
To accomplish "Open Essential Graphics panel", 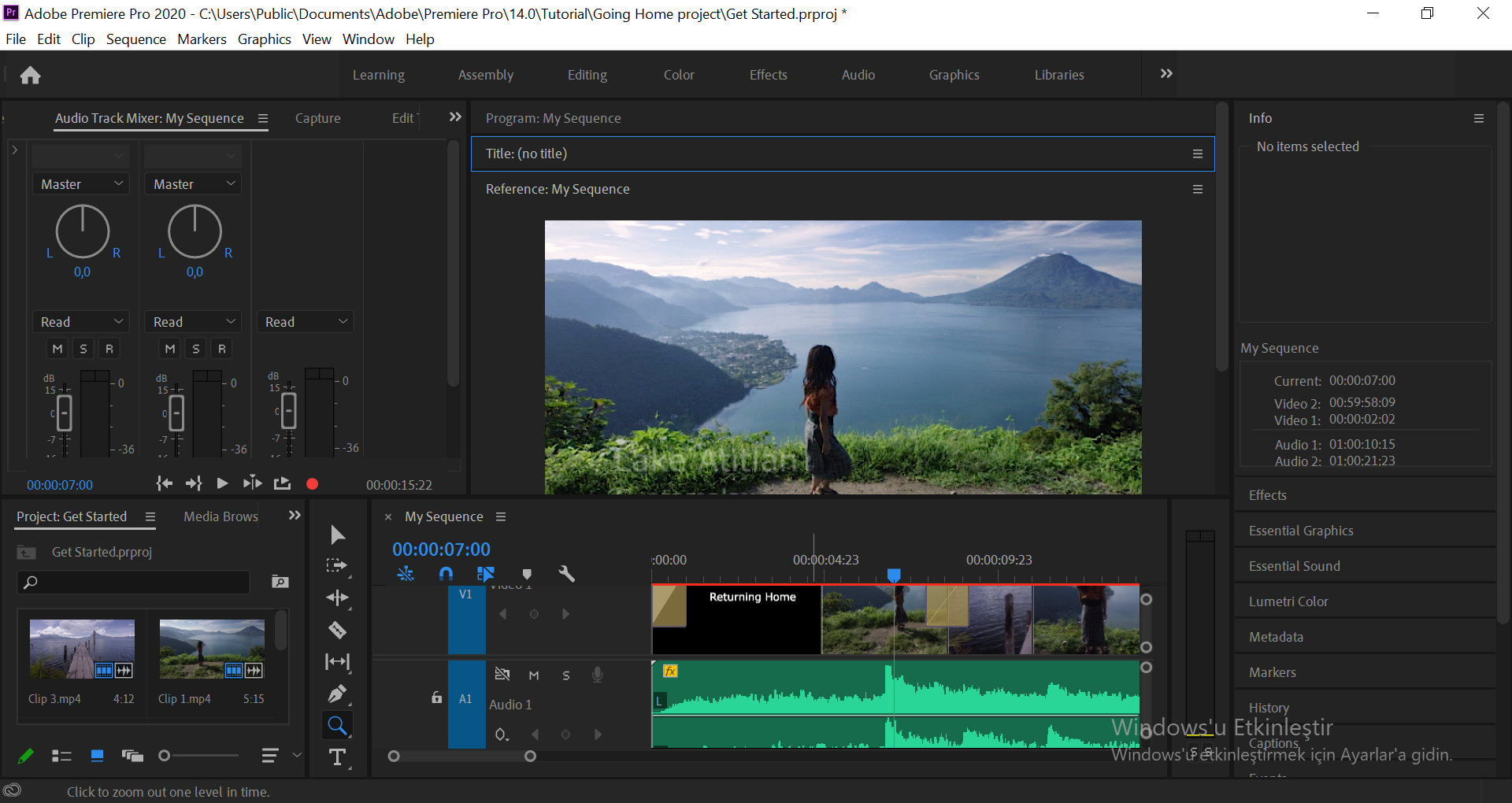I will coord(1301,531).
